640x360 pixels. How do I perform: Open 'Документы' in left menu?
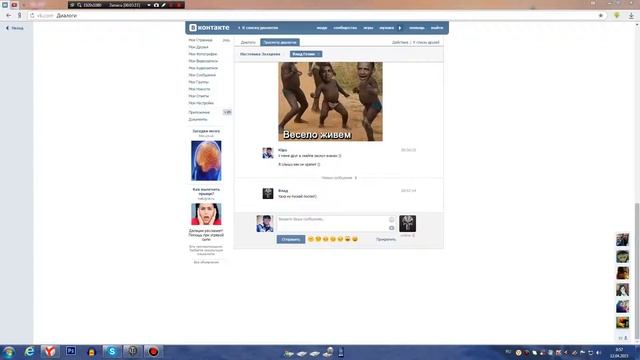(x=198, y=119)
